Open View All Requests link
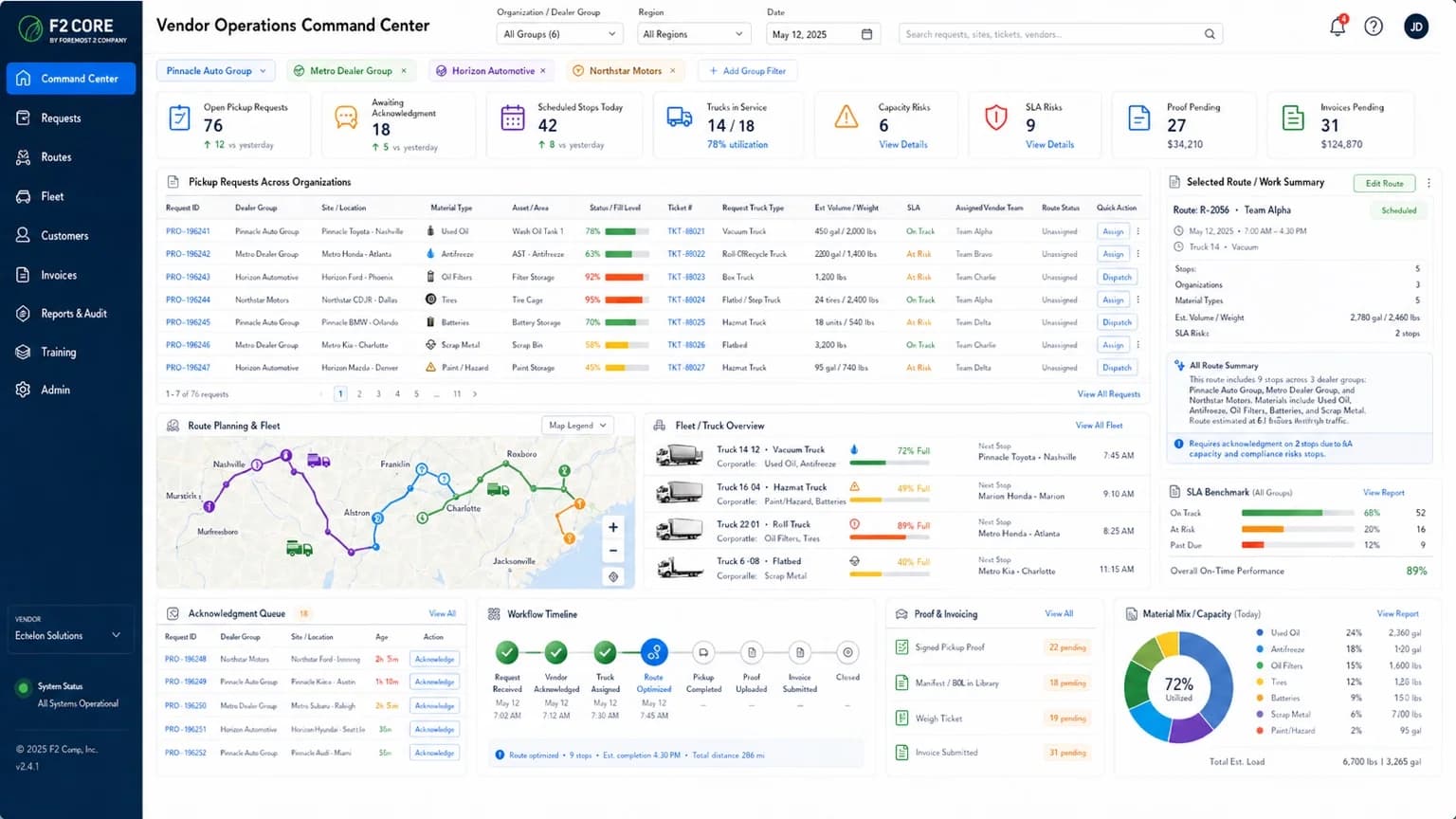1456x819 pixels. pos(1108,394)
